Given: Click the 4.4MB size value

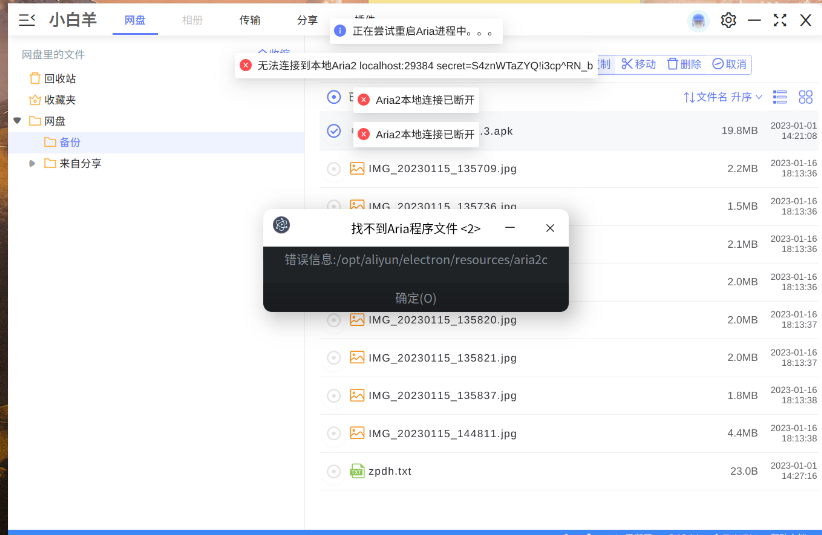Looking at the screenshot, I should click(742, 433).
